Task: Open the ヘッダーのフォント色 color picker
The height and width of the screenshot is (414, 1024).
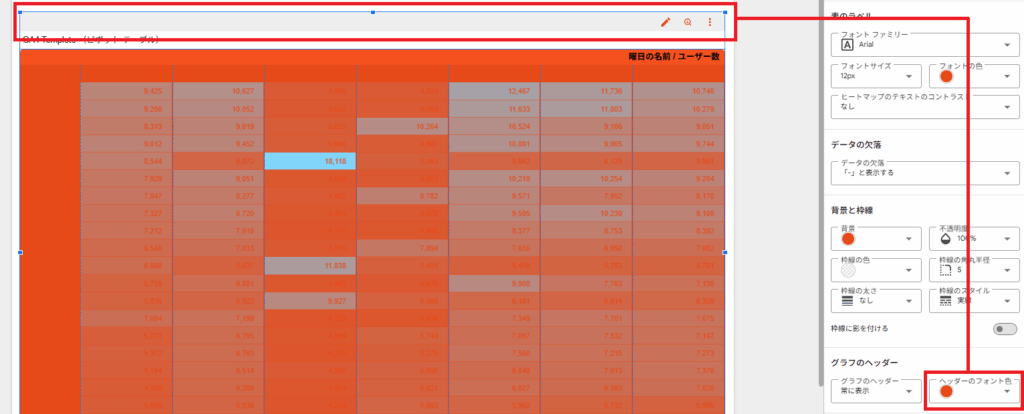Action: click(973, 390)
